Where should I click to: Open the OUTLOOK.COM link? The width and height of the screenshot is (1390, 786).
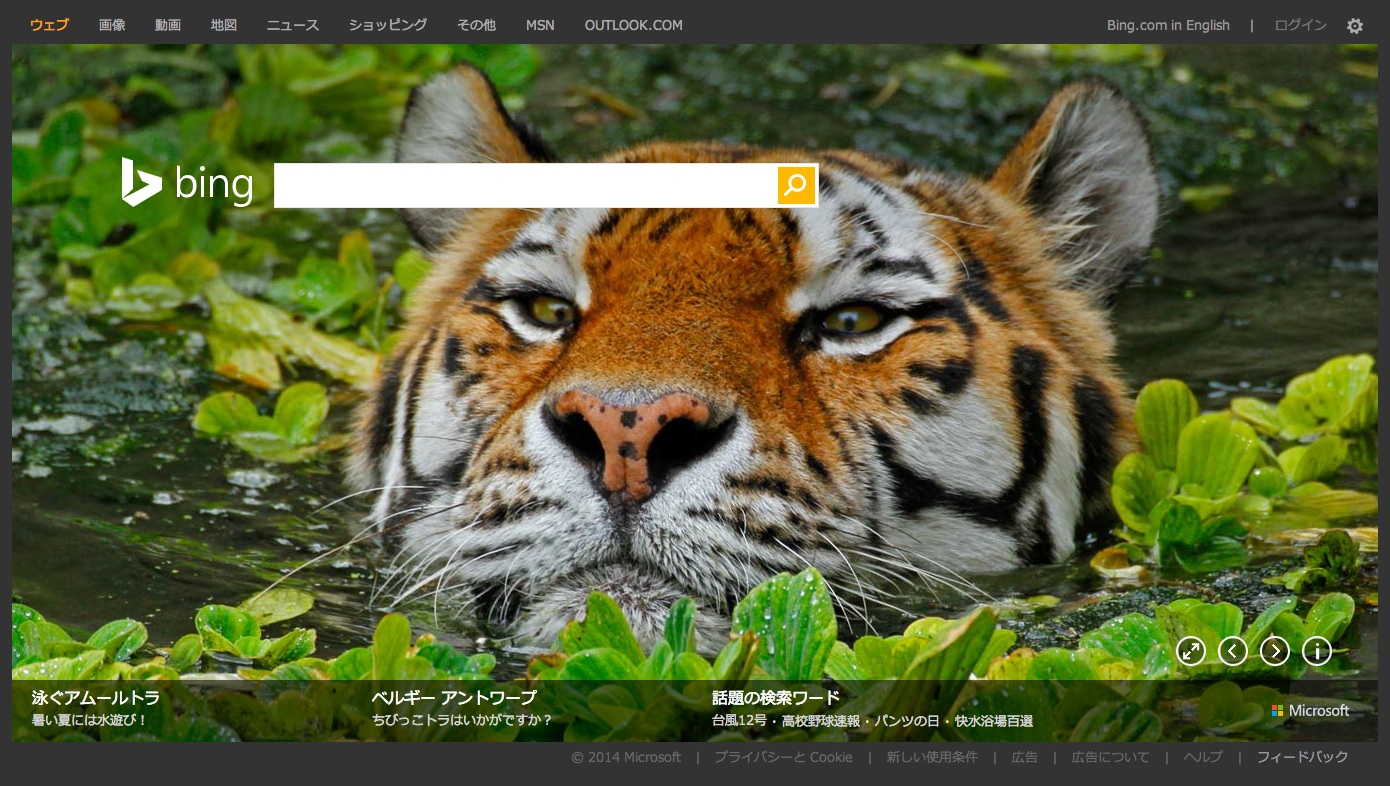(x=634, y=25)
